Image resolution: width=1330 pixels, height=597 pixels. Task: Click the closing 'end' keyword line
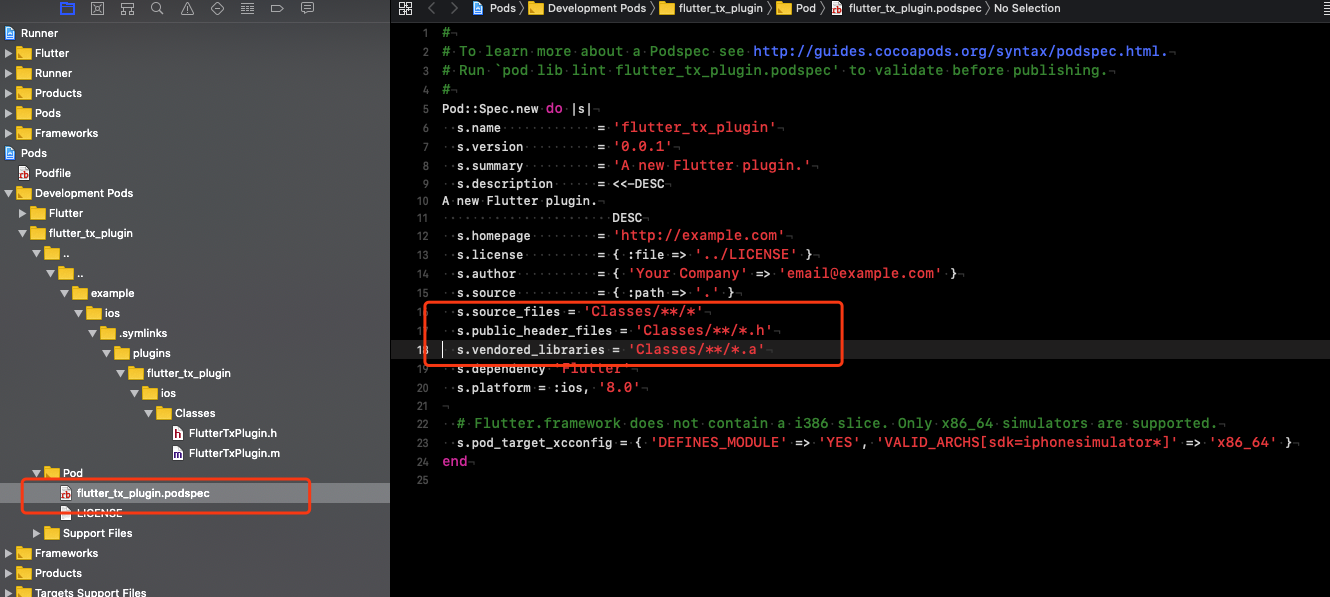coord(454,461)
